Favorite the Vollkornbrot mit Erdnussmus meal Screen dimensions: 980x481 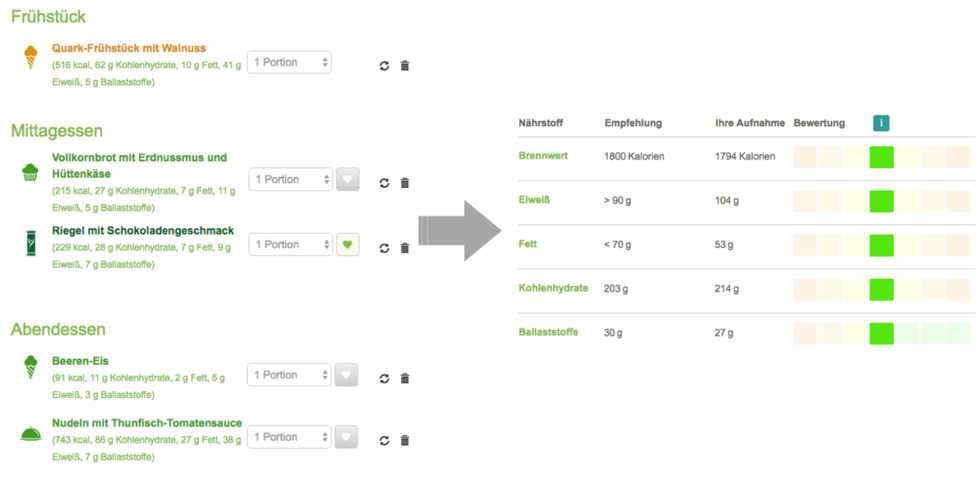tap(348, 179)
